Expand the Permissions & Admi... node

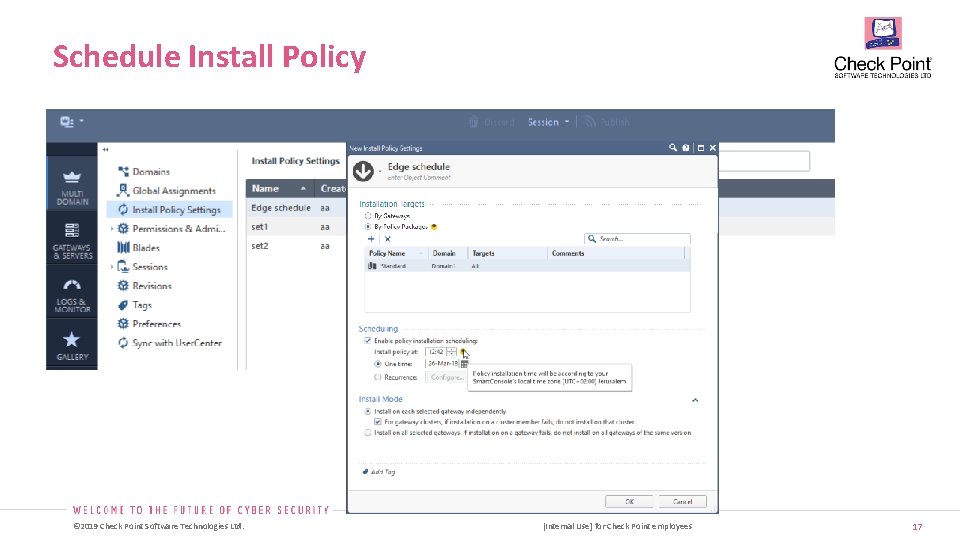111,229
